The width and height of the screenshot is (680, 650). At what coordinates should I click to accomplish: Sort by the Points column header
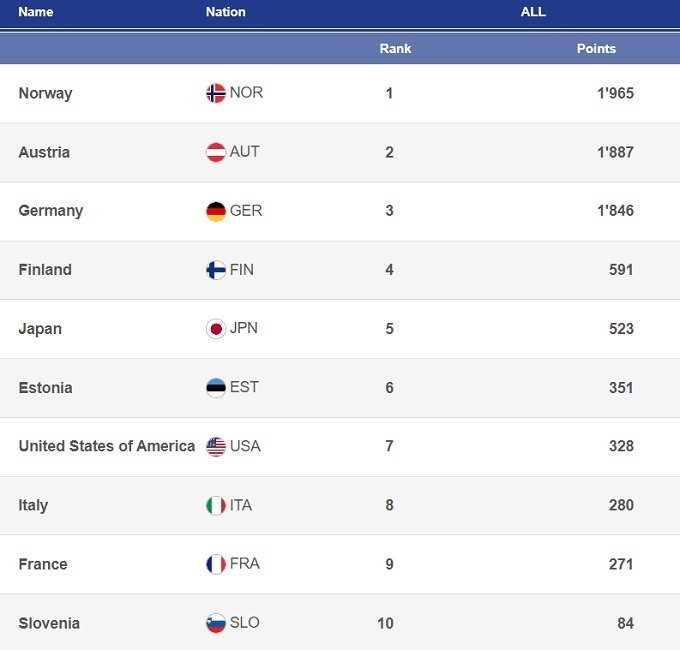click(x=596, y=48)
